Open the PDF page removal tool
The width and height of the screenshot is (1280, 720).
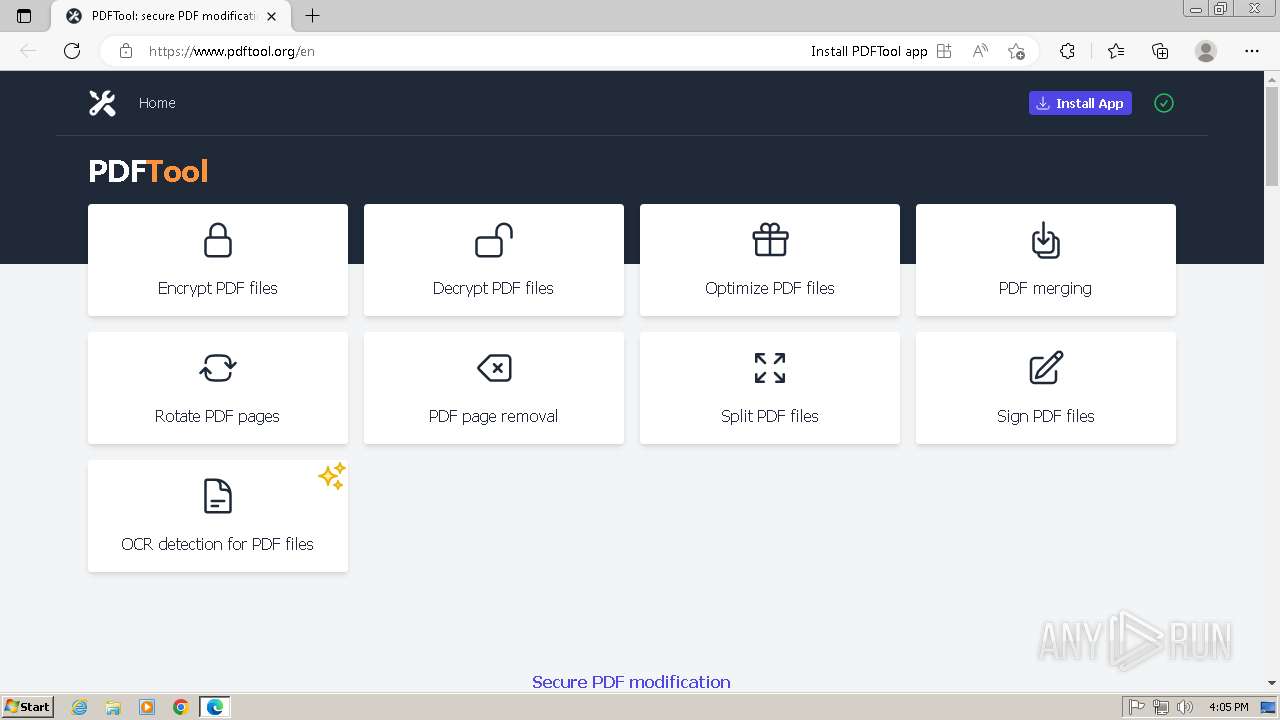(494, 388)
